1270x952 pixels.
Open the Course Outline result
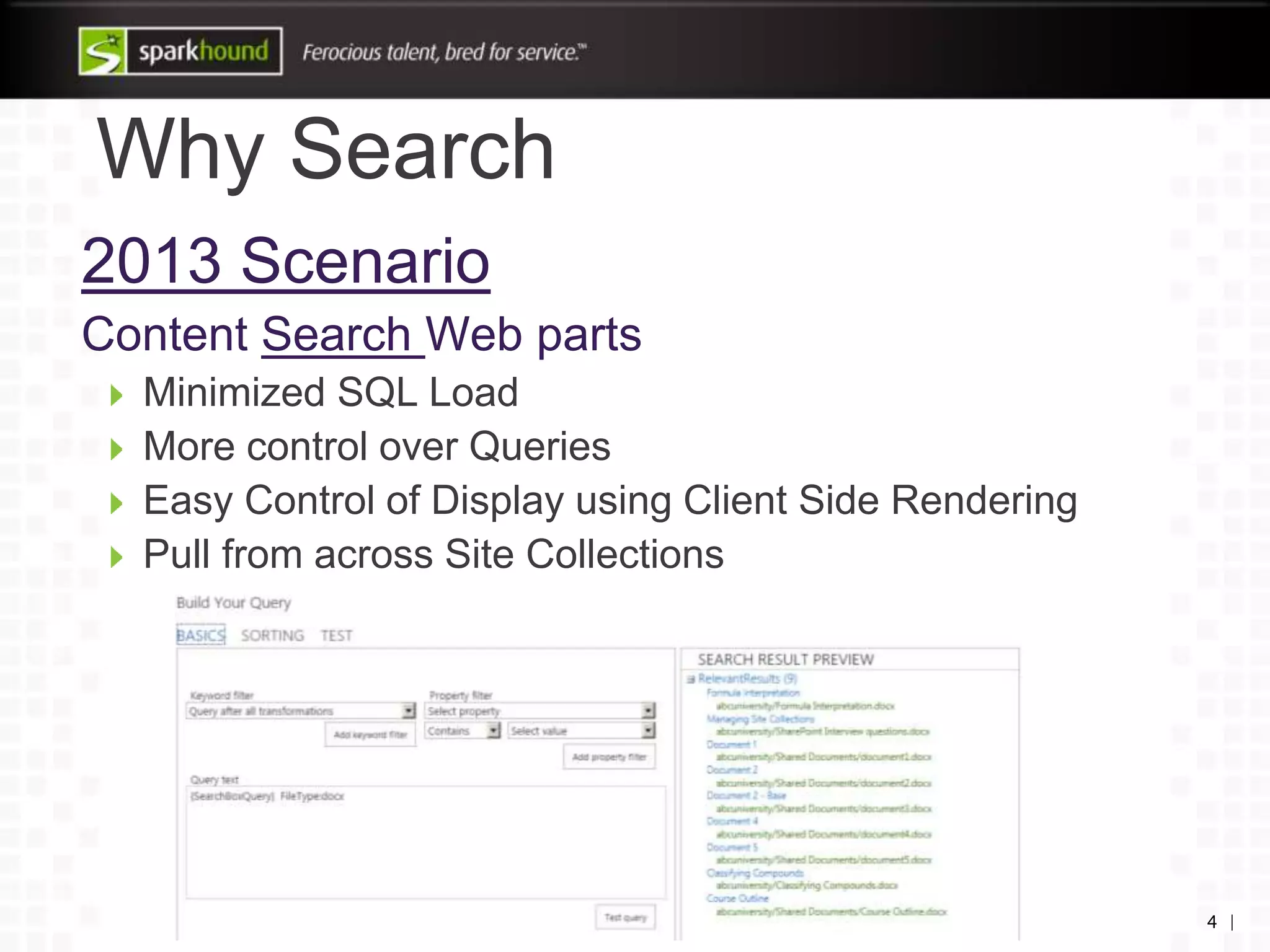point(737,898)
